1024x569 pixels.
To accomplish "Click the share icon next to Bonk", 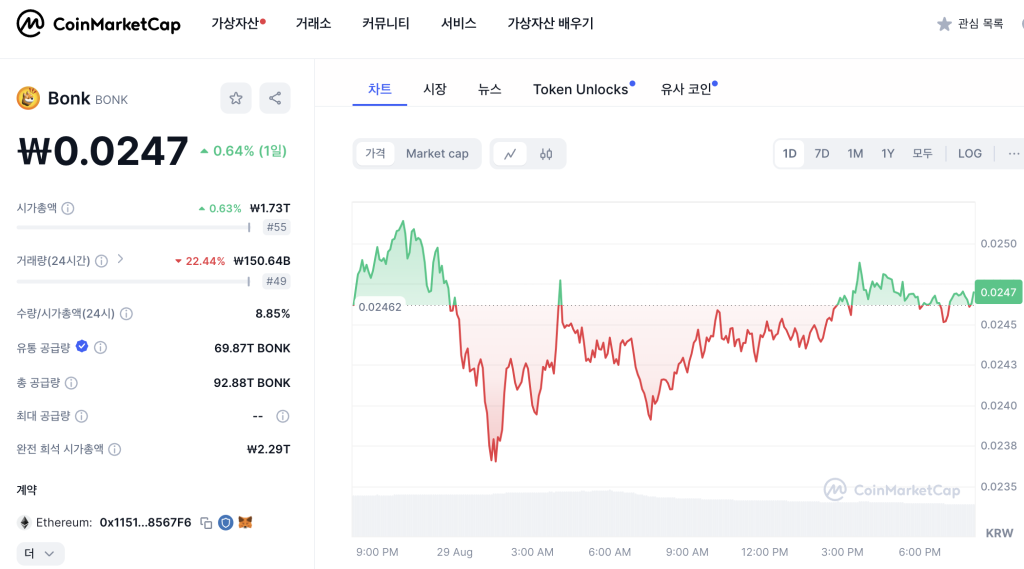I will tap(275, 98).
